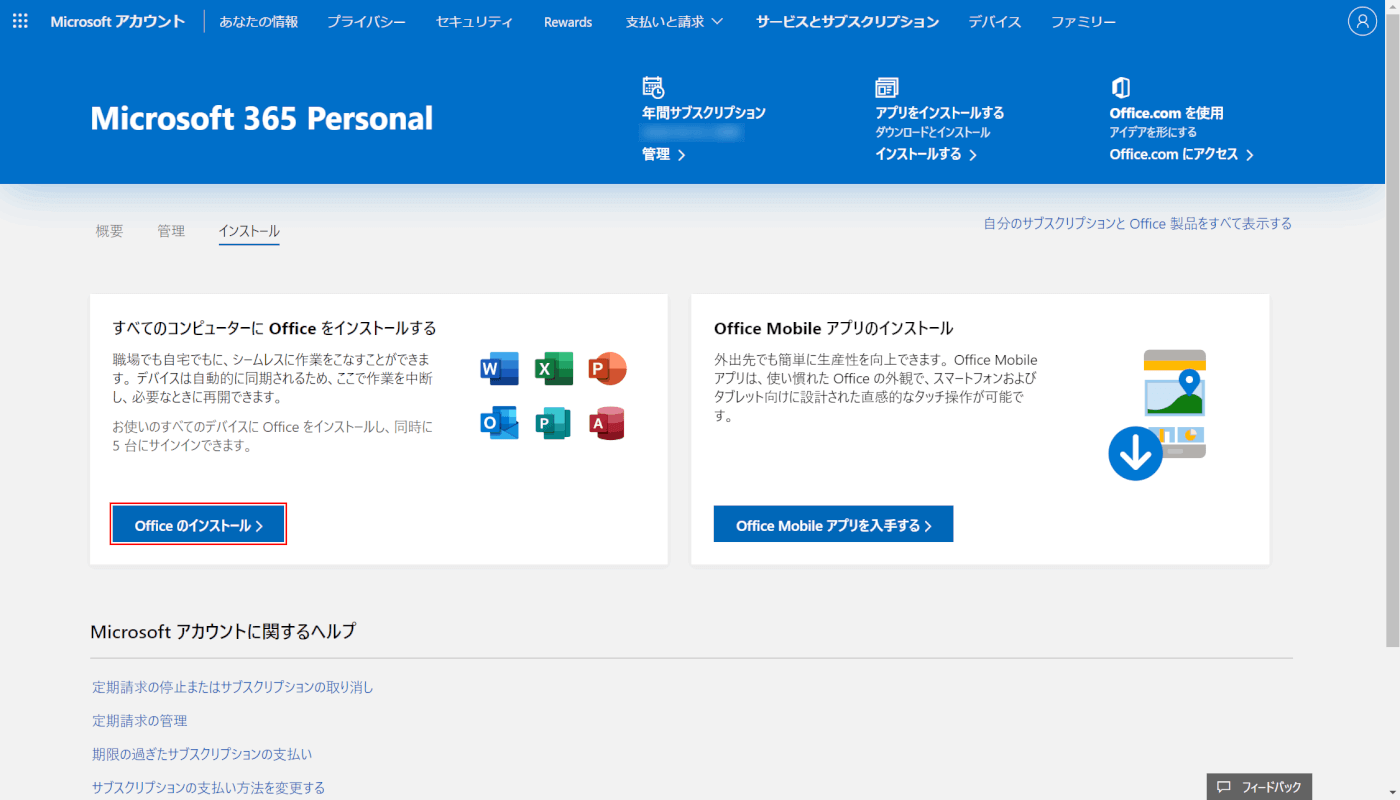Click the Publisher app icon
The height and width of the screenshot is (800, 1400).
[553, 423]
